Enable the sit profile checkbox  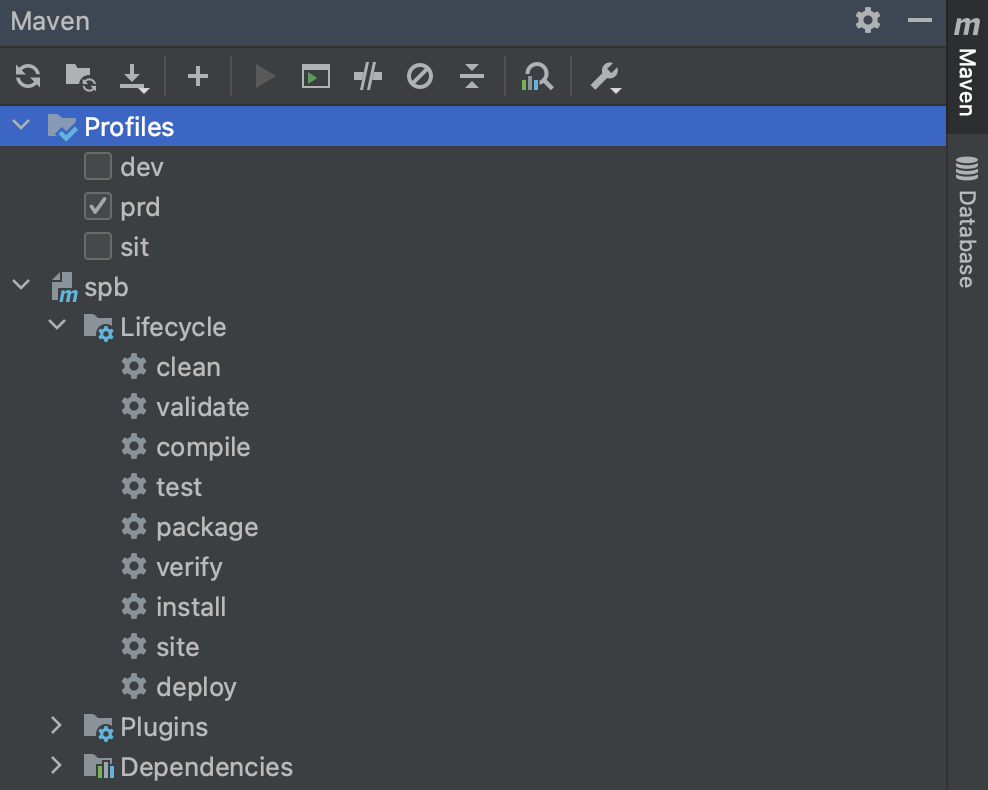pyautogui.click(x=98, y=246)
